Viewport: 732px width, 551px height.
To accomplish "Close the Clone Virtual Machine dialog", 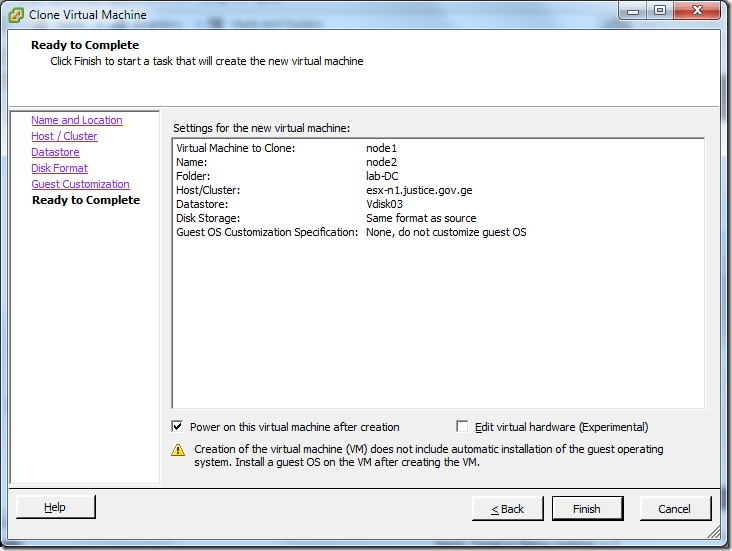I will pos(697,11).
